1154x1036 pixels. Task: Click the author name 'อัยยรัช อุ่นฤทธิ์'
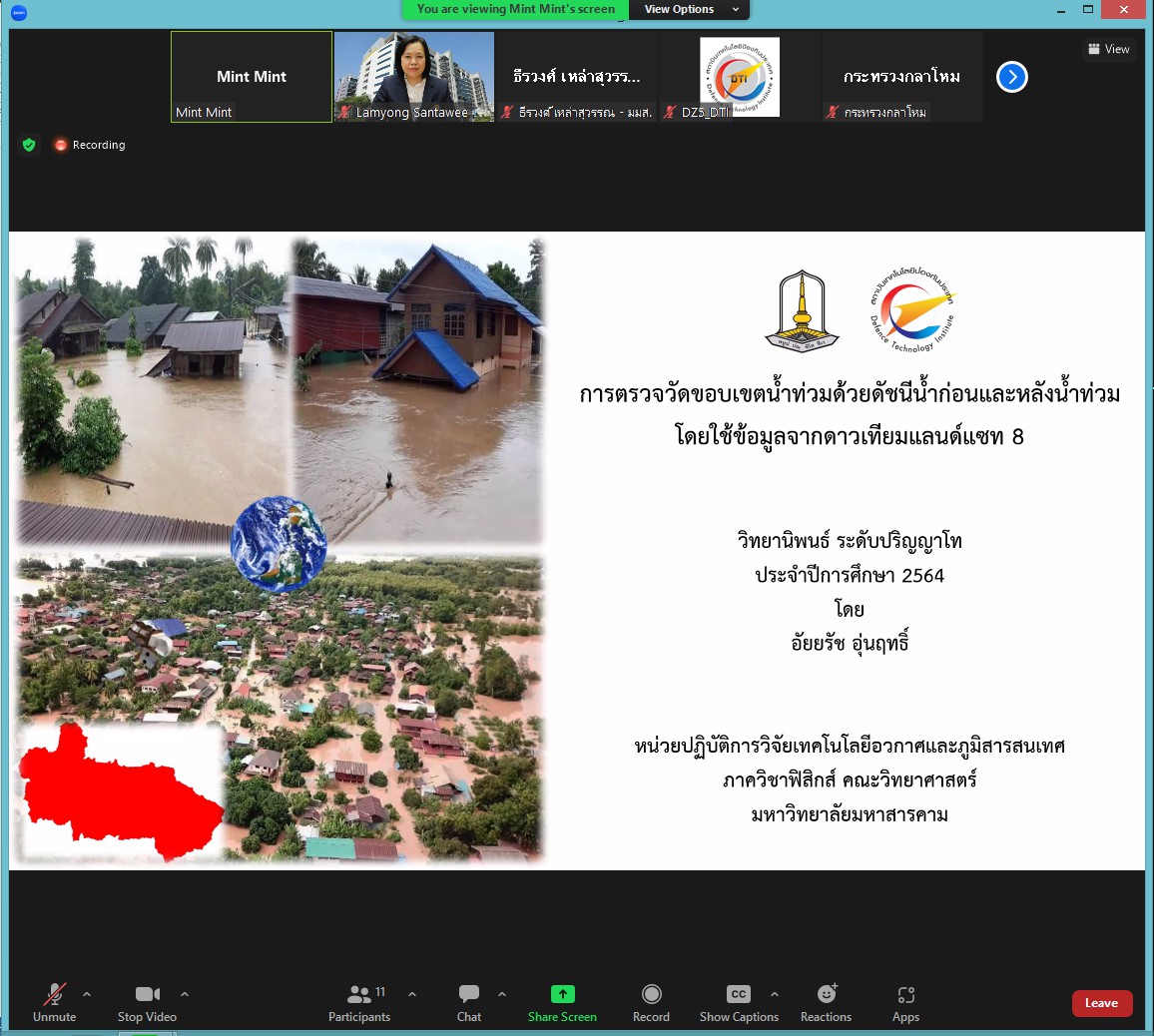click(x=850, y=643)
